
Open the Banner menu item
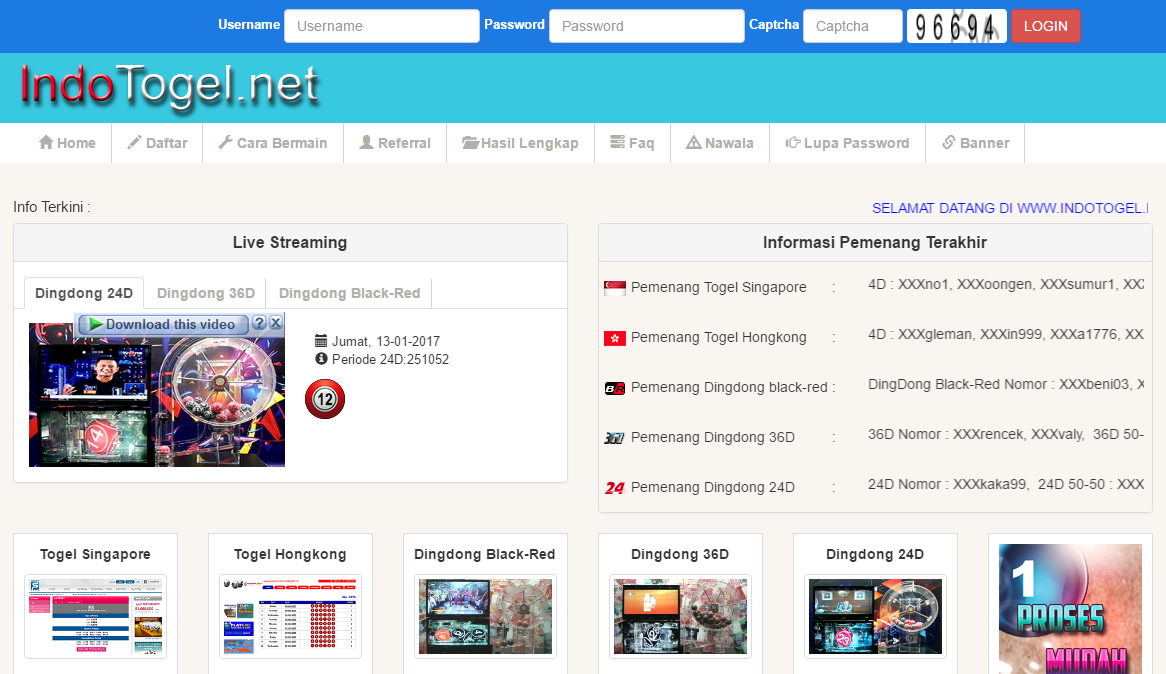tap(975, 143)
